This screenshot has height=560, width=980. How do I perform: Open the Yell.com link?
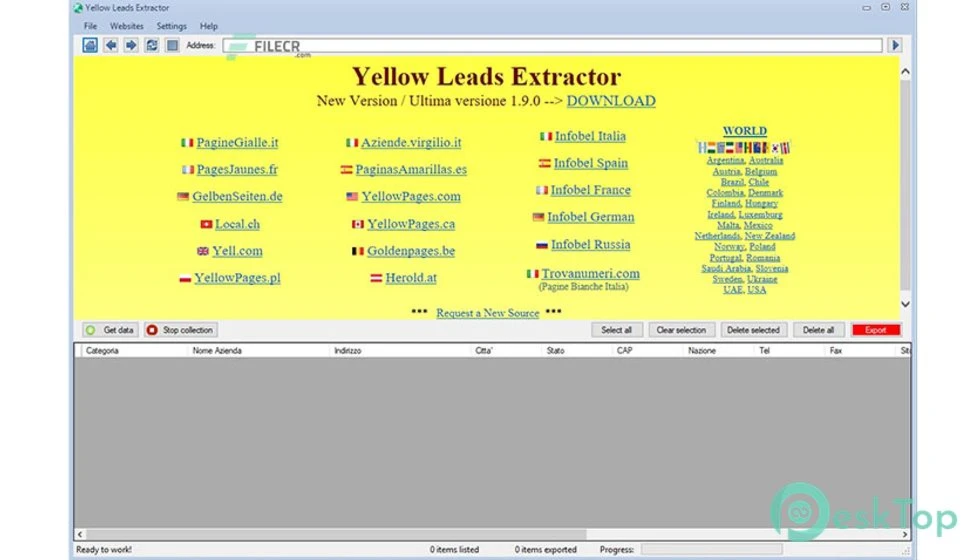[x=238, y=251]
